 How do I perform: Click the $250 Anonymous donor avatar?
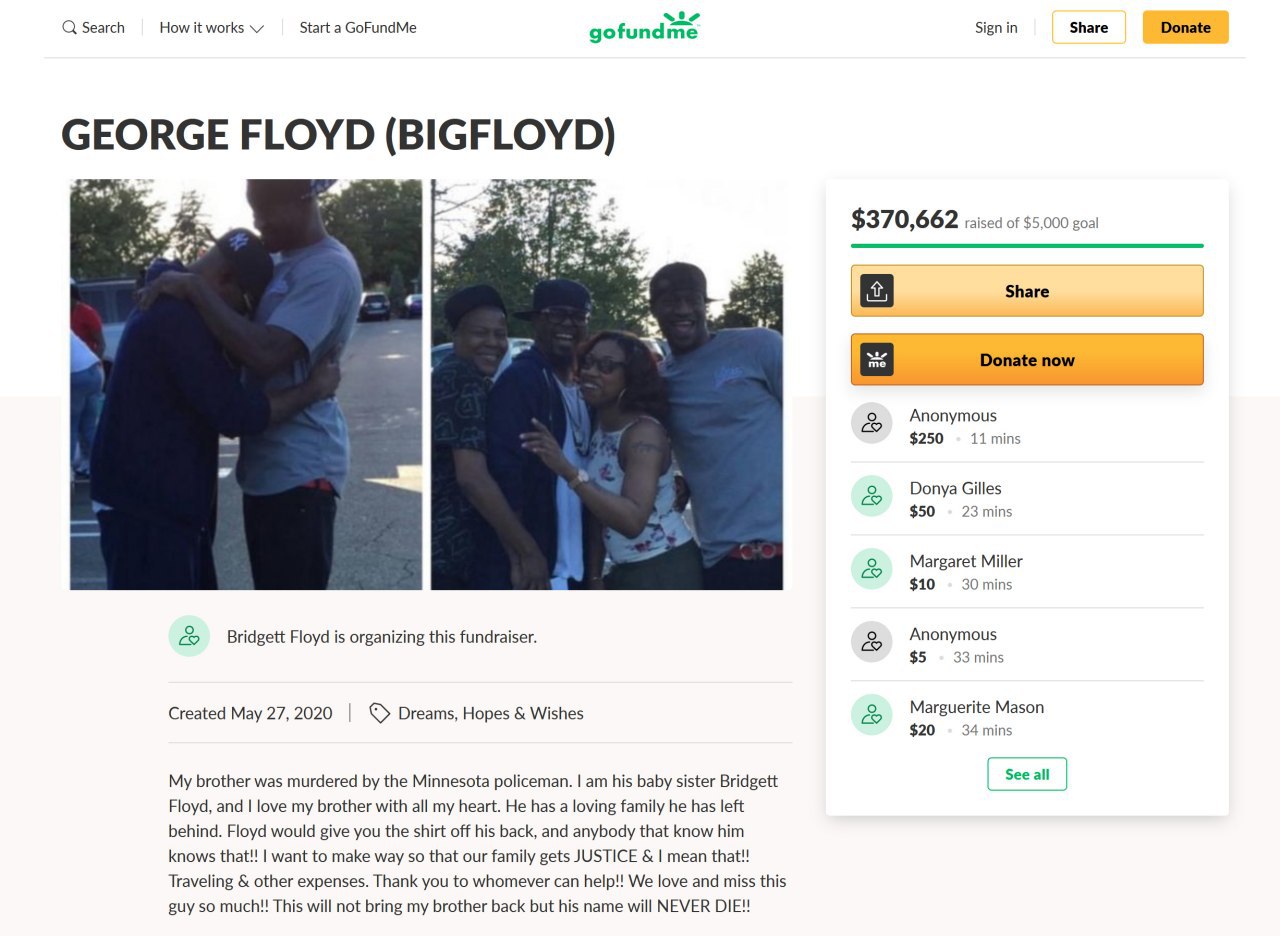tap(871, 423)
